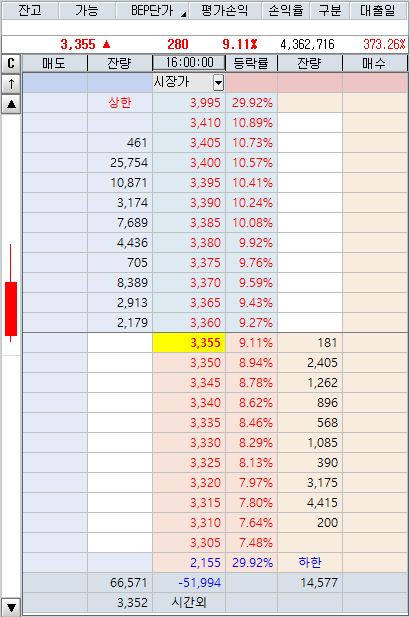Image resolution: width=410 pixels, height=617 pixels.
Task: Click after-hours quantity 3,352
Action: coord(120,602)
